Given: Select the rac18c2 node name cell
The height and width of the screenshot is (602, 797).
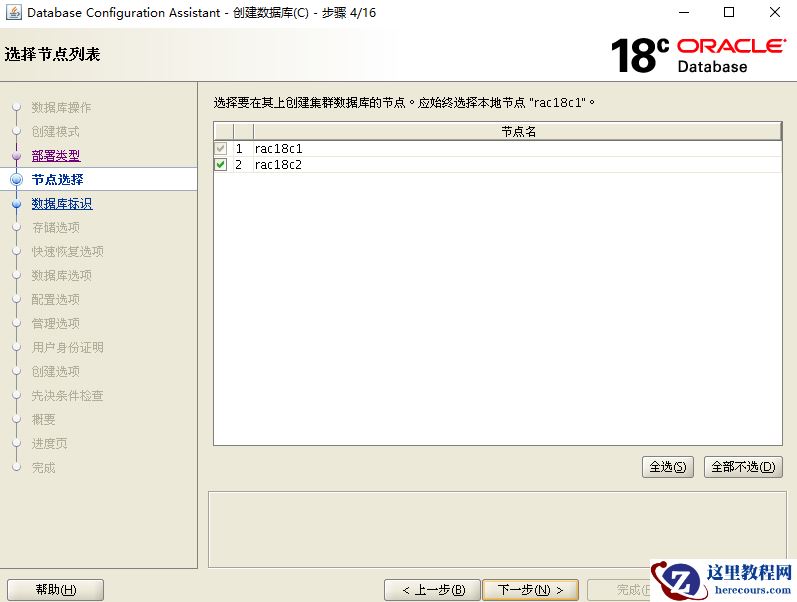Looking at the screenshot, I should tap(517, 164).
